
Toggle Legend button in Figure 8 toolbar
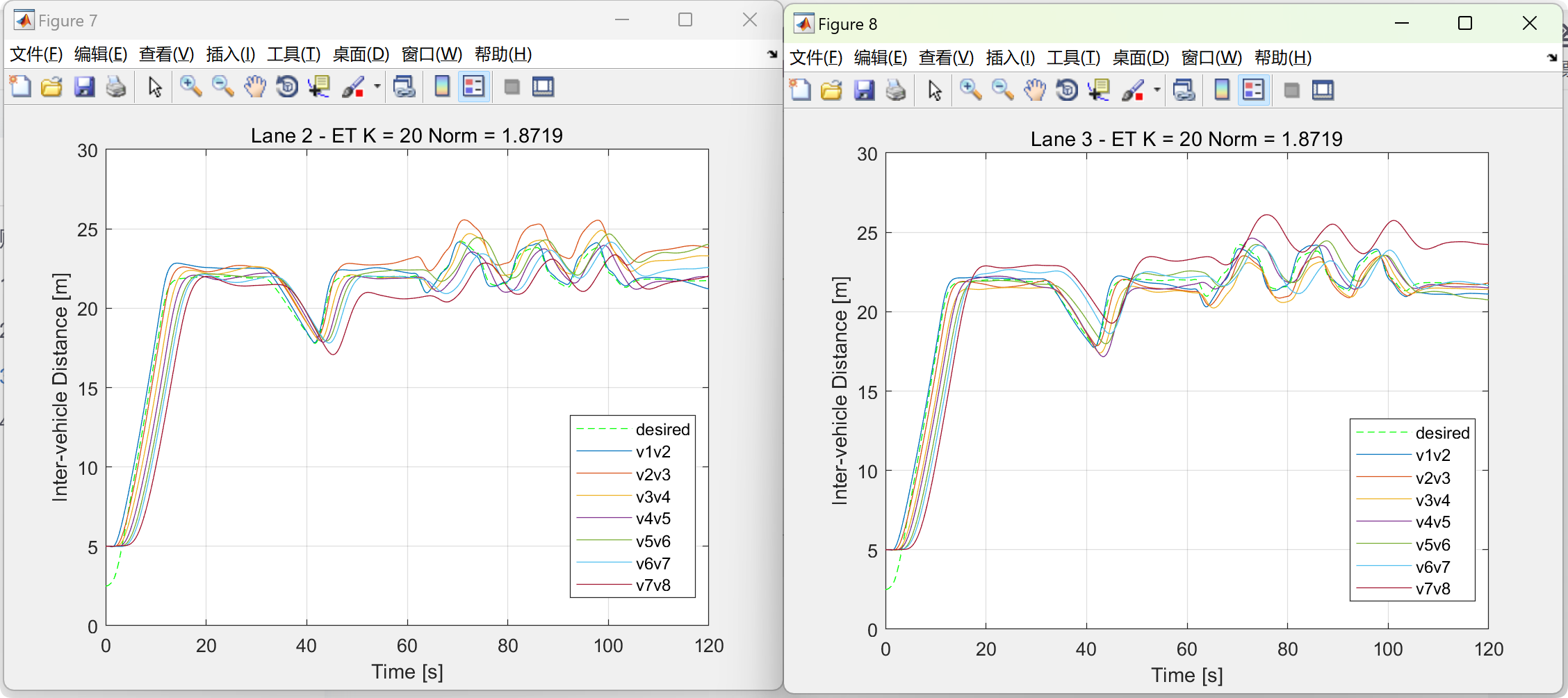coord(1254,90)
